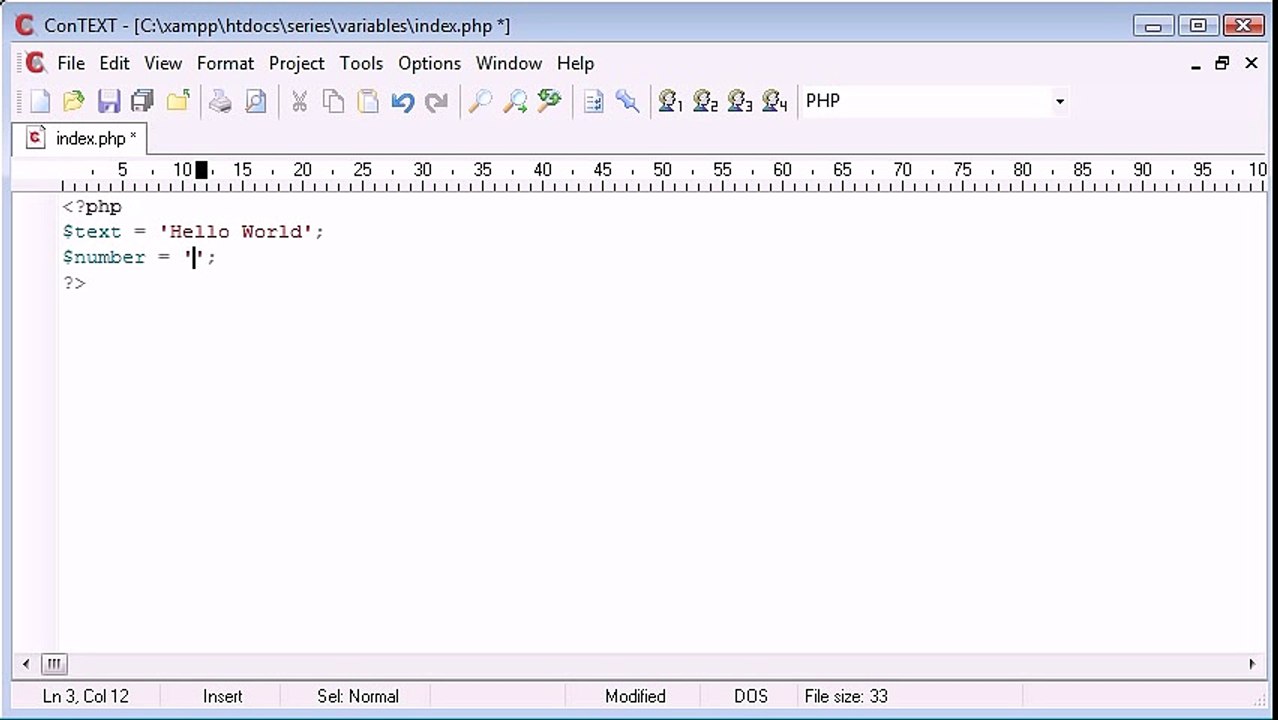Click the ConTEXT icon in menu bar
The image size is (1278, 720).
35,63
